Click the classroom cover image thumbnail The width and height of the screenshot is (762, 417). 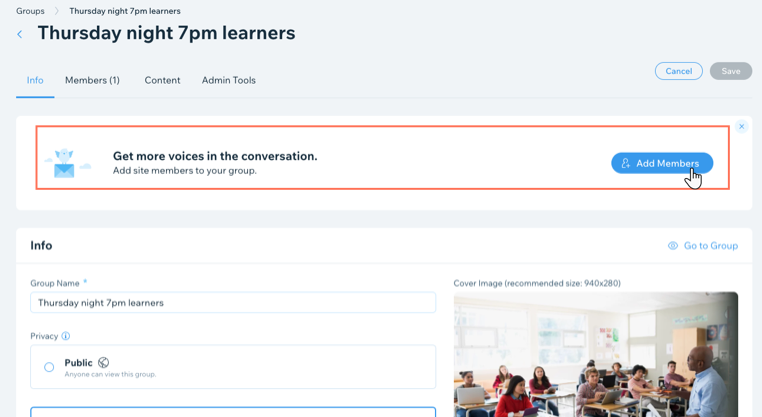(596, 354)
